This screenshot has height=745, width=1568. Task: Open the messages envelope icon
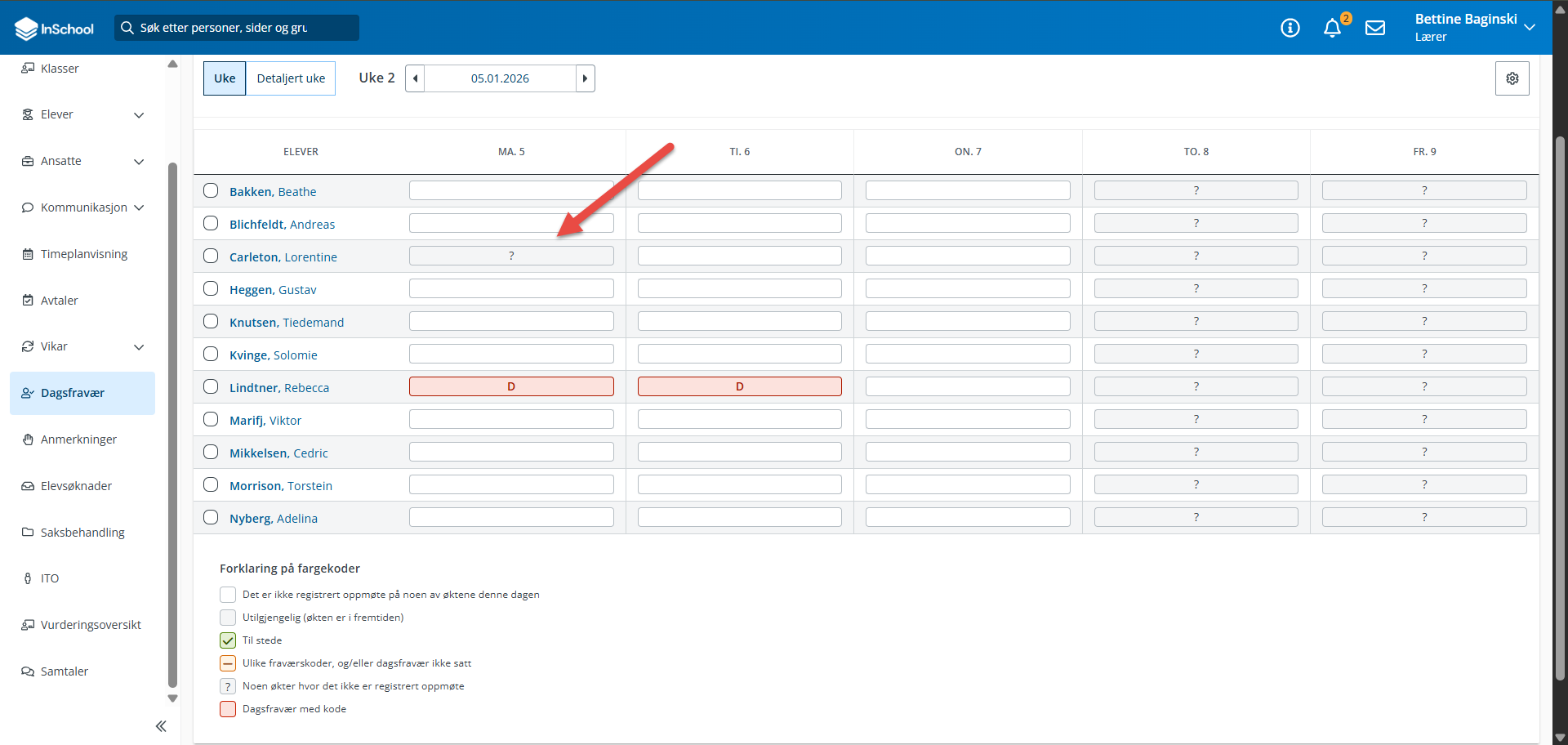1375,28
